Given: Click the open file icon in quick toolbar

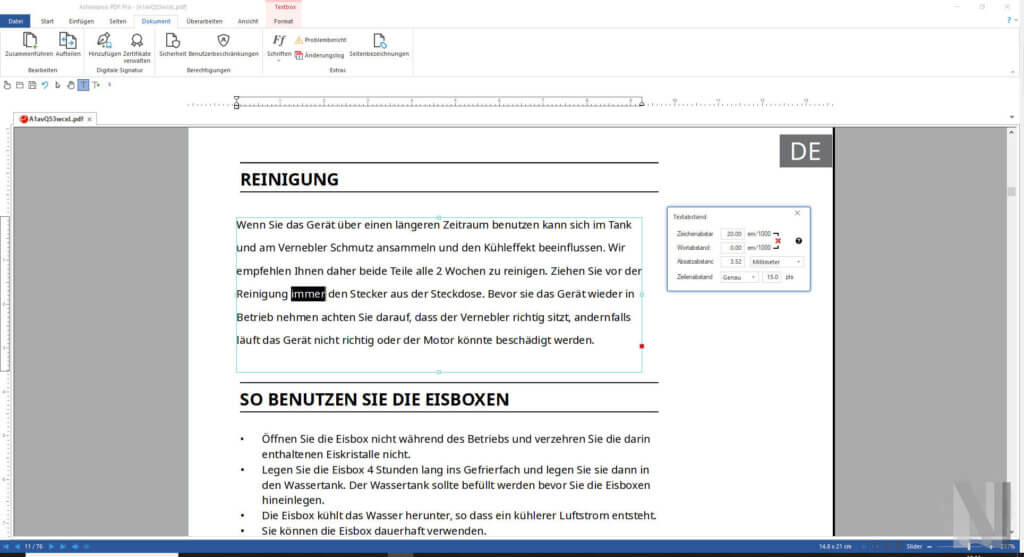Looking at the screenshot, I should 20,85.
